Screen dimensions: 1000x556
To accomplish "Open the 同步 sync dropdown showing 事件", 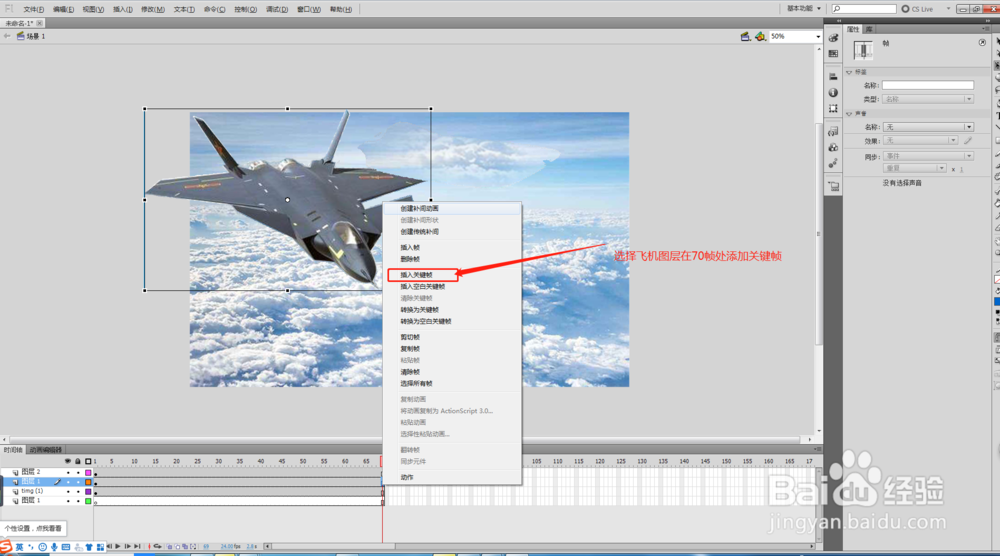I will tap(928, 156).
